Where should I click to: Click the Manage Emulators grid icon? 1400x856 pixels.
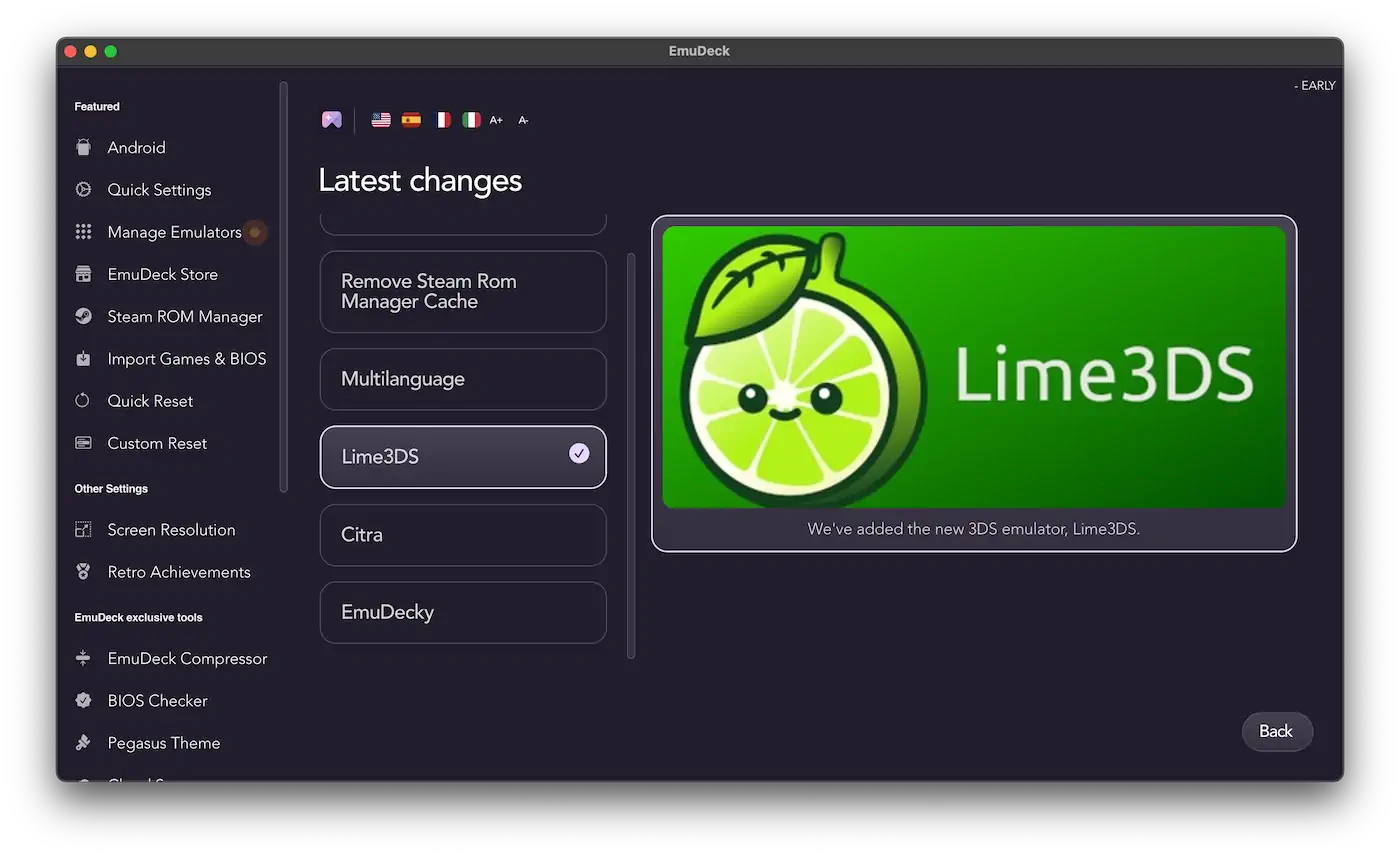point(83,232)
